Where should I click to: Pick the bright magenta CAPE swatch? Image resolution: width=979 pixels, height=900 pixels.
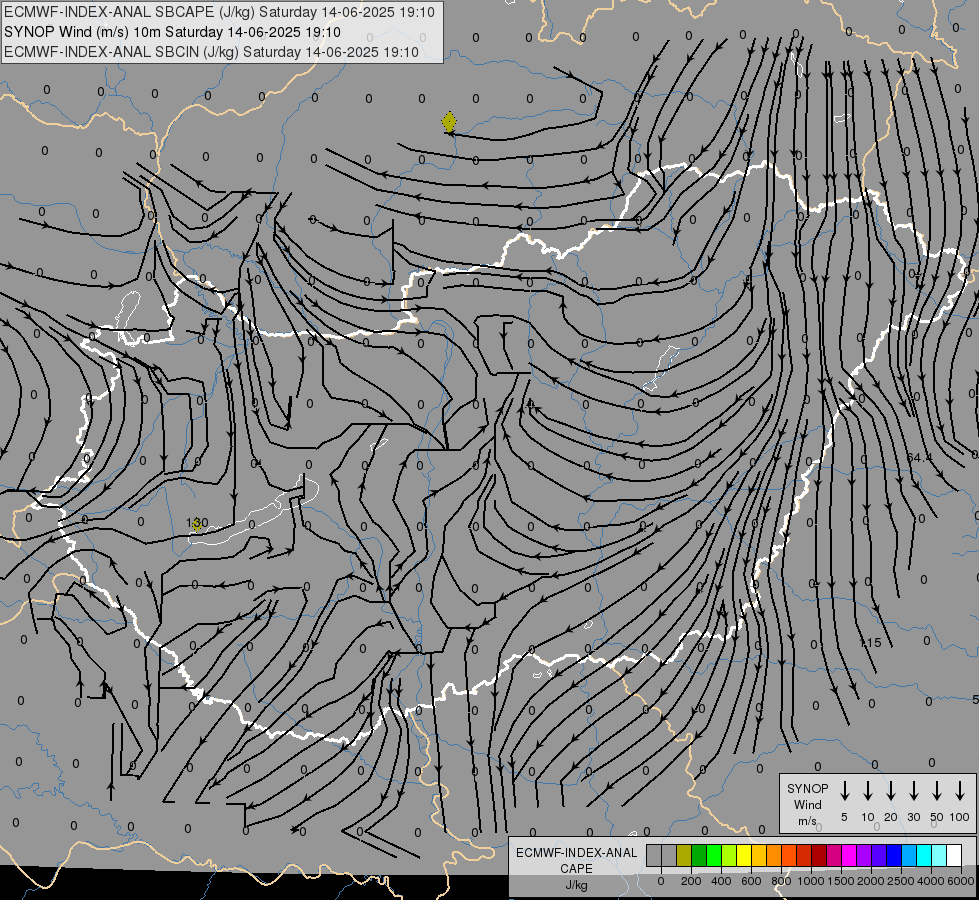pos(849,855)
